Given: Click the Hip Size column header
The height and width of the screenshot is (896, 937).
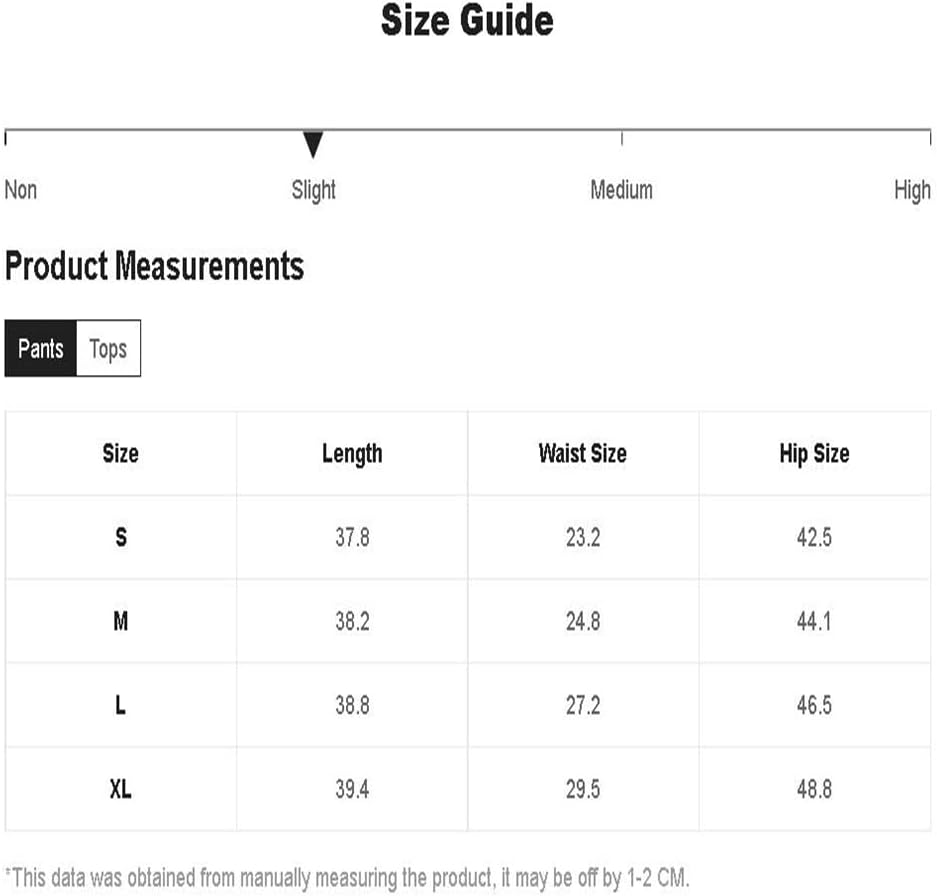Looking at the screenshot, I should coord(814,454).
